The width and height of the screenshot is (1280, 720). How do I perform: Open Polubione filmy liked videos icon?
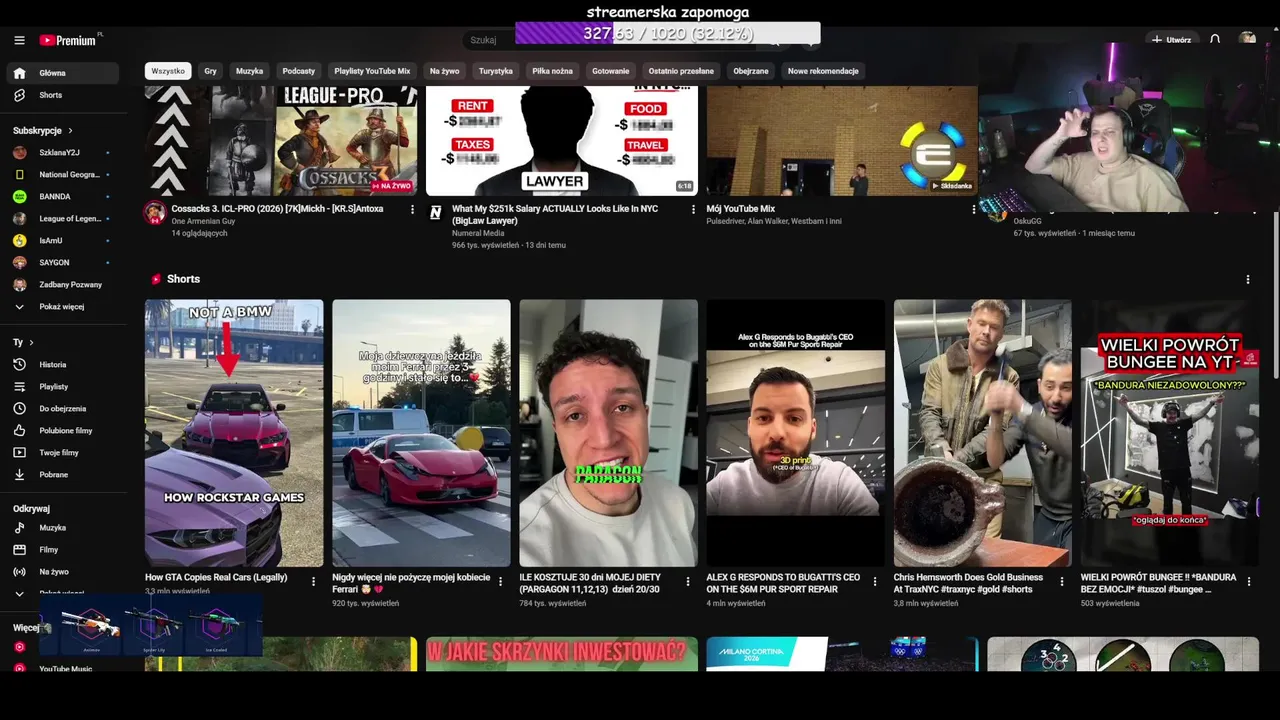(19, 431)
